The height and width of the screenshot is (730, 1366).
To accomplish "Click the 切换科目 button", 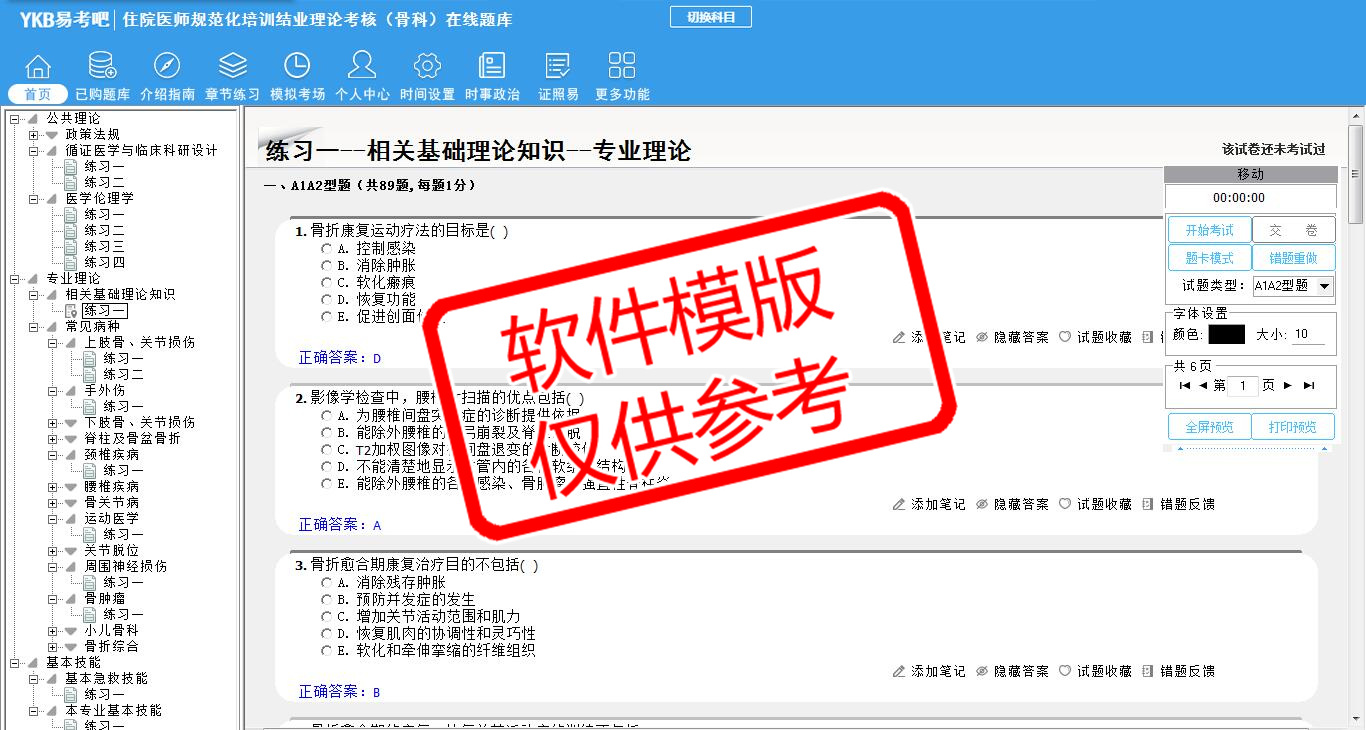I will click(710, 17).
